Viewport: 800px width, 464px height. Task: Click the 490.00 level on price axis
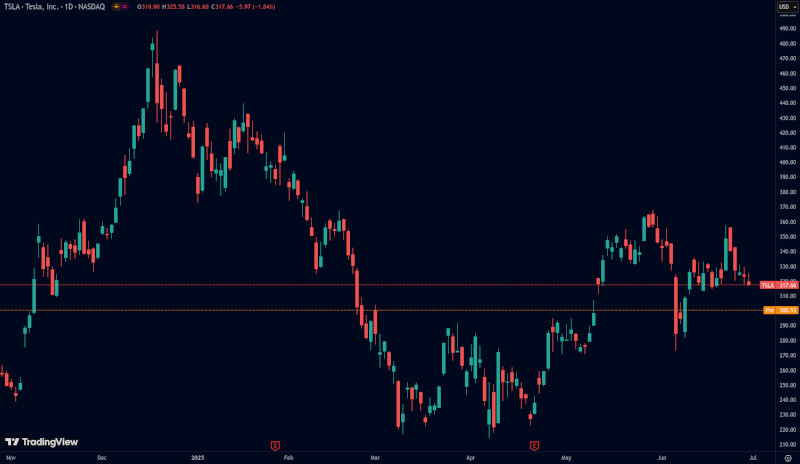pos(787,28)
